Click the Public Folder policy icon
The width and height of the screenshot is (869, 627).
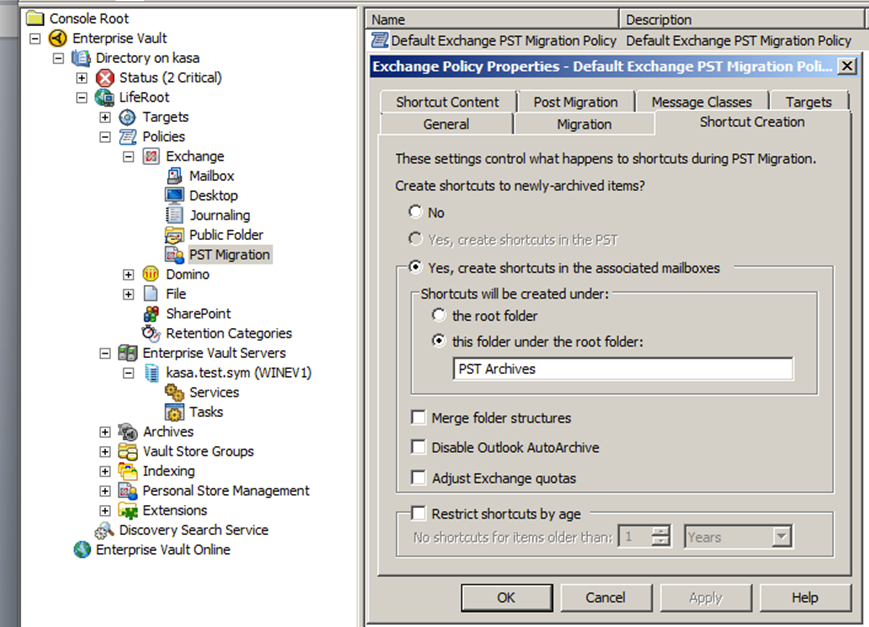[174, 235]
